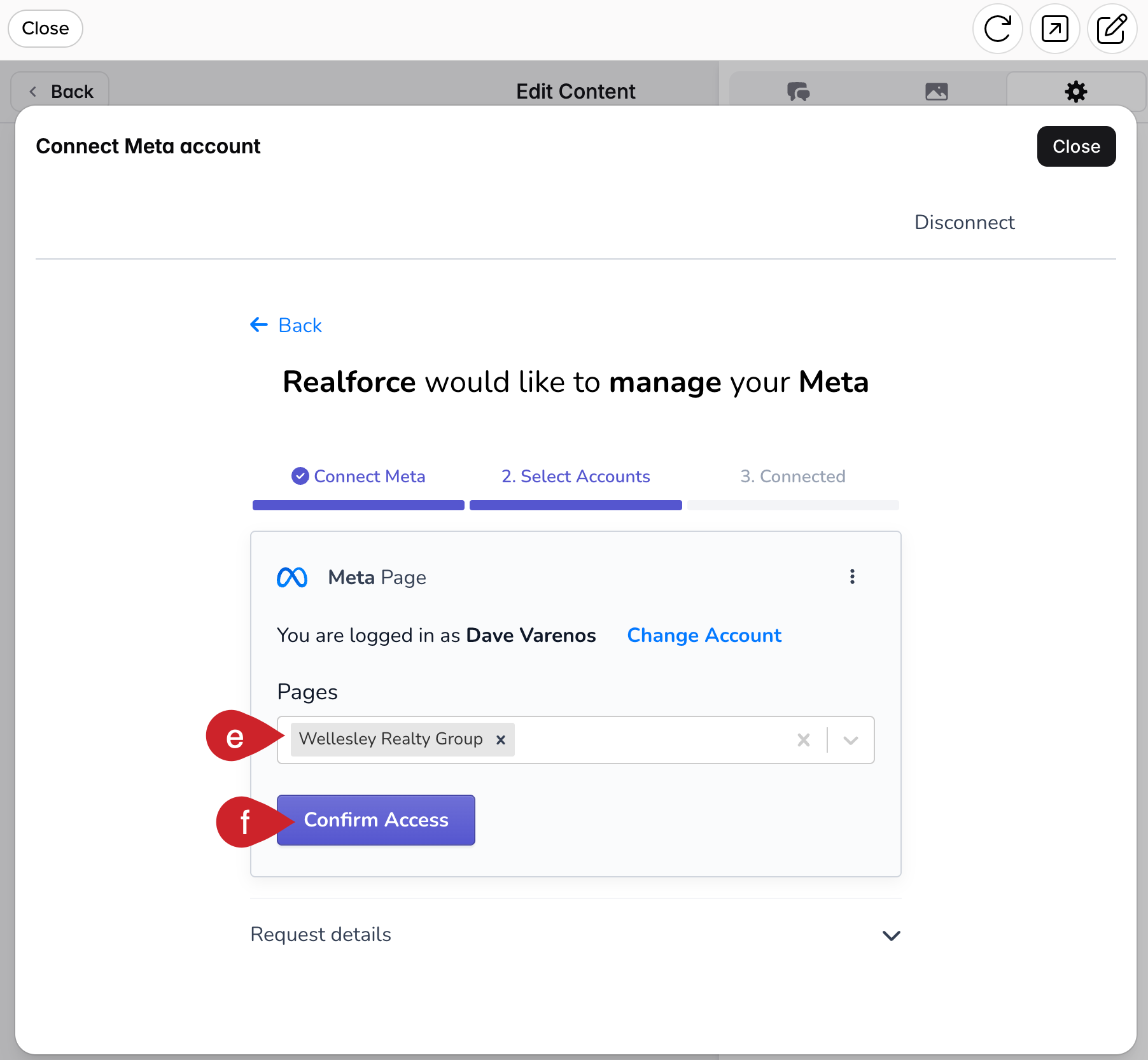
Task: Click the refresh icon in top bar
Action: (997, 29)
